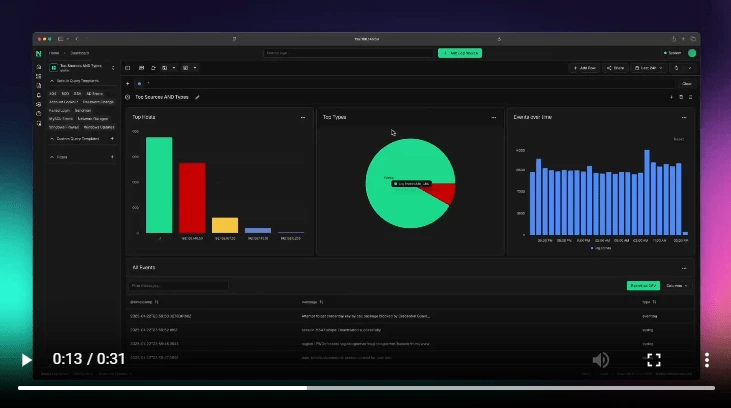Open Top Types panel options menu
Image resolution: width=731 pixels, height=408 pixels.
(x=493, y=117)
